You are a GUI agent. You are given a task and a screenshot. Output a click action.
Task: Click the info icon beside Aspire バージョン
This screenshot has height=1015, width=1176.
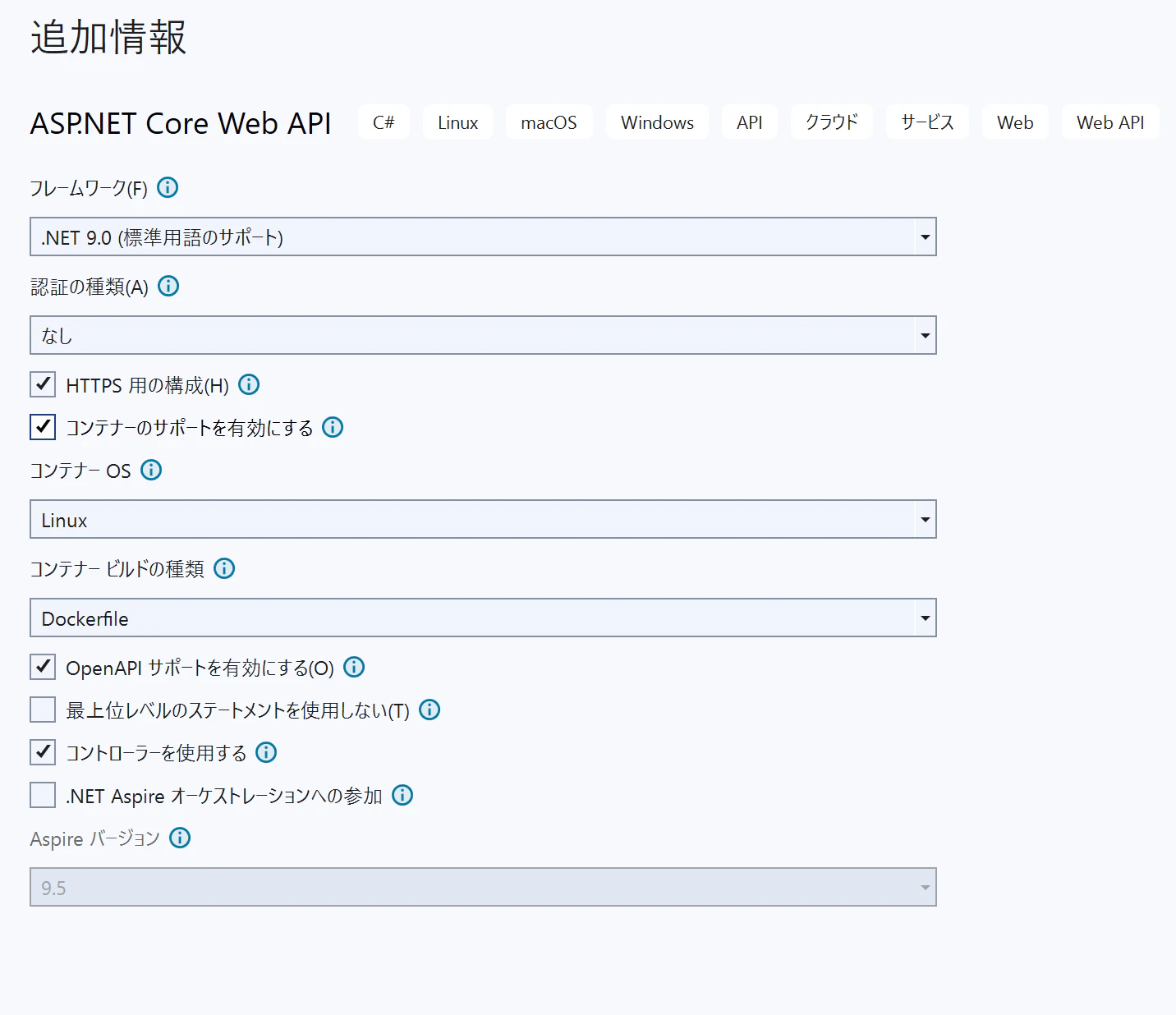point(180,838)
